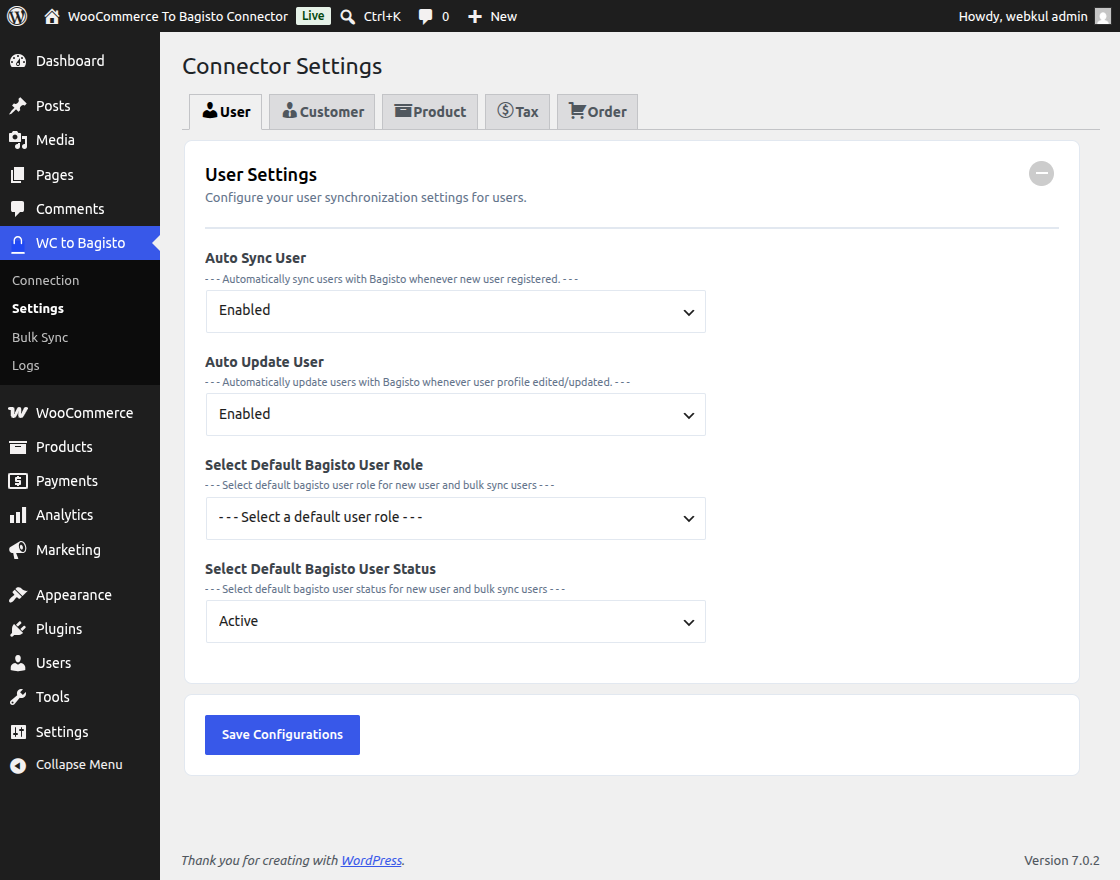Click the Collapse Menu arrow icon
This screenshot has width=1120, height=880.
(x=18, y=766)
